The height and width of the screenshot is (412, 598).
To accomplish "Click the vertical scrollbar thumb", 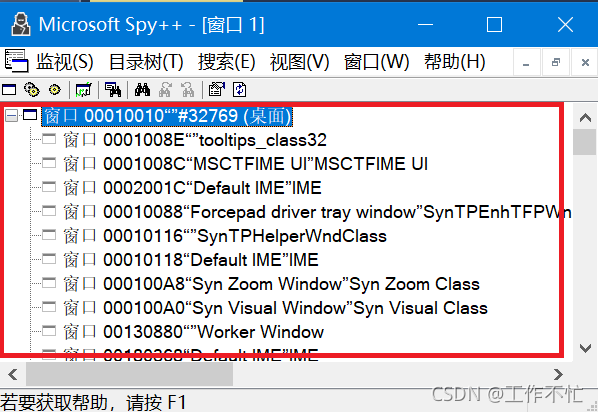I will click(x=584, y=142).
